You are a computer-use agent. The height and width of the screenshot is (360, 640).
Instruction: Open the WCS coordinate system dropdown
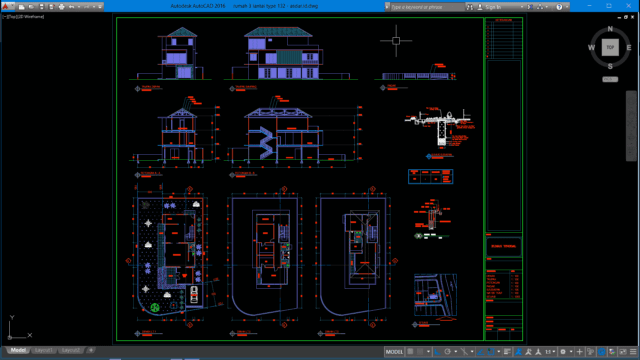610,79
